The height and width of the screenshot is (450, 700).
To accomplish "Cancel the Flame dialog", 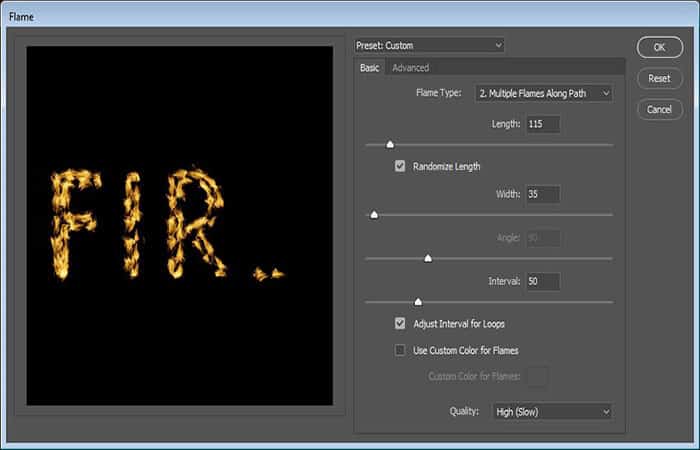I will tap(659, 109).
